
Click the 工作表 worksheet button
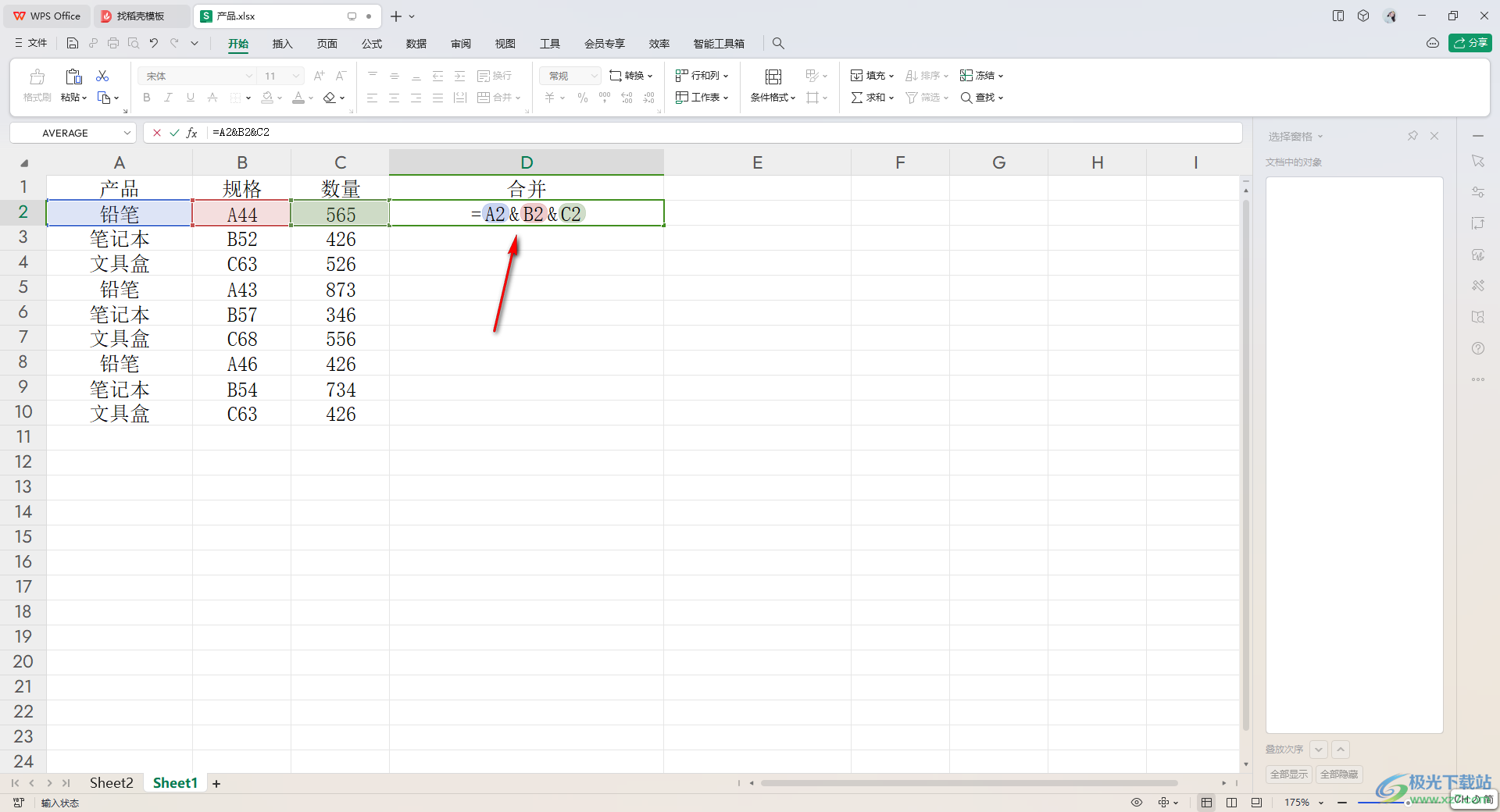[x=702, y=98]
